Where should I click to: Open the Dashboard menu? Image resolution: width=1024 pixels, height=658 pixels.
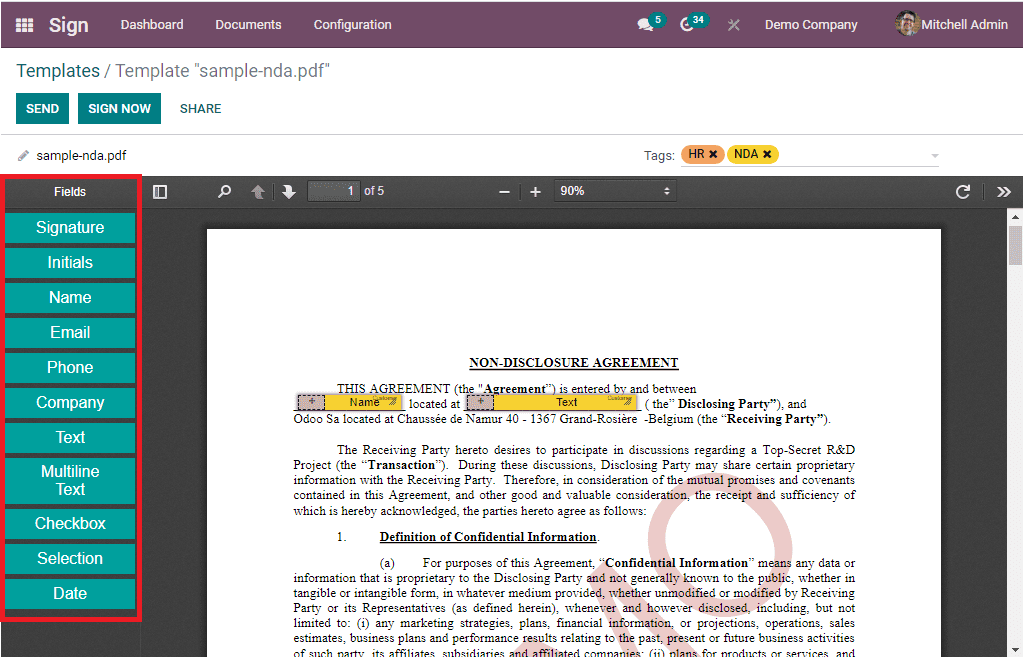152,25
